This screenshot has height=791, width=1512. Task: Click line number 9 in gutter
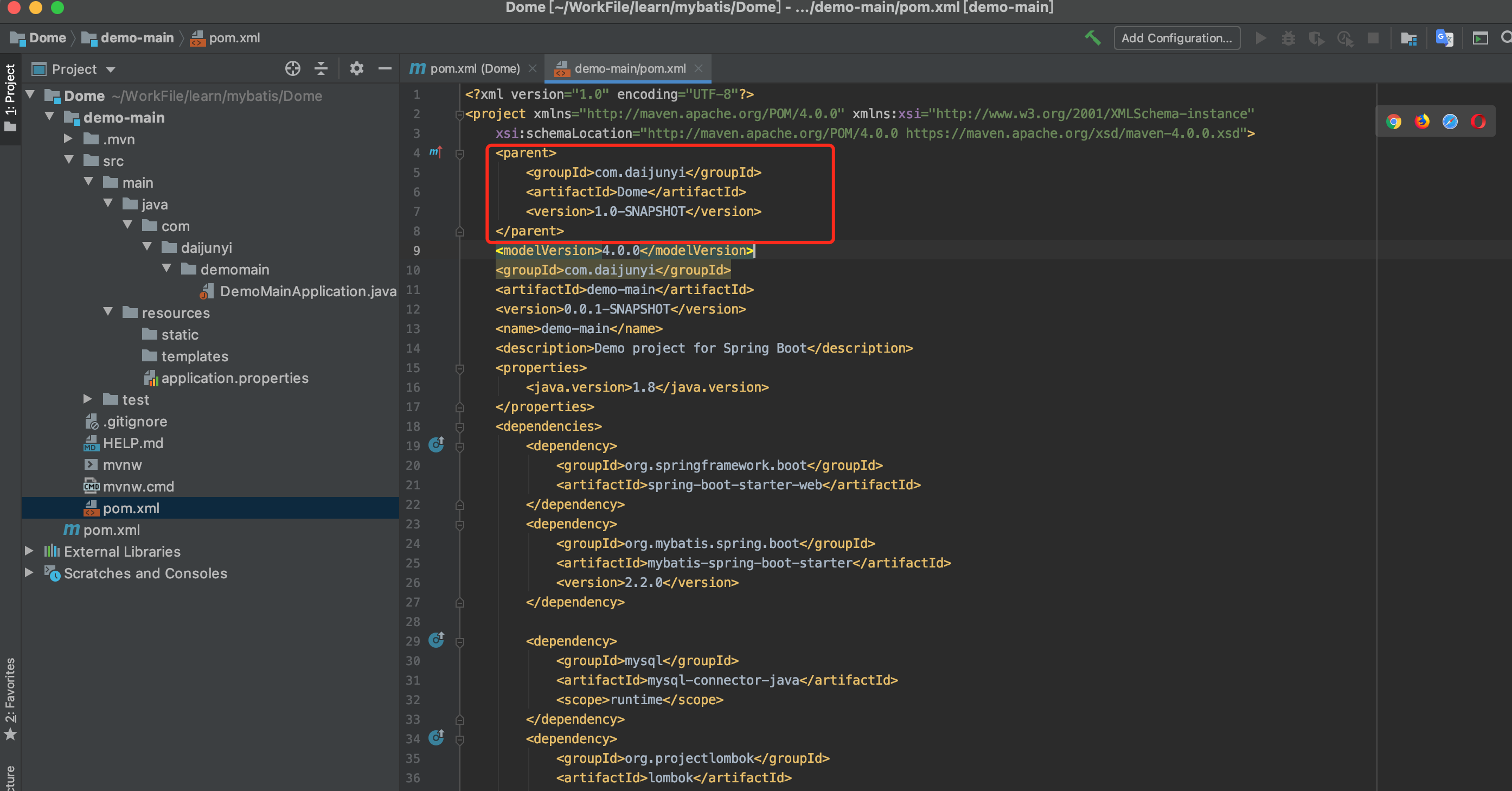point(416,251)
